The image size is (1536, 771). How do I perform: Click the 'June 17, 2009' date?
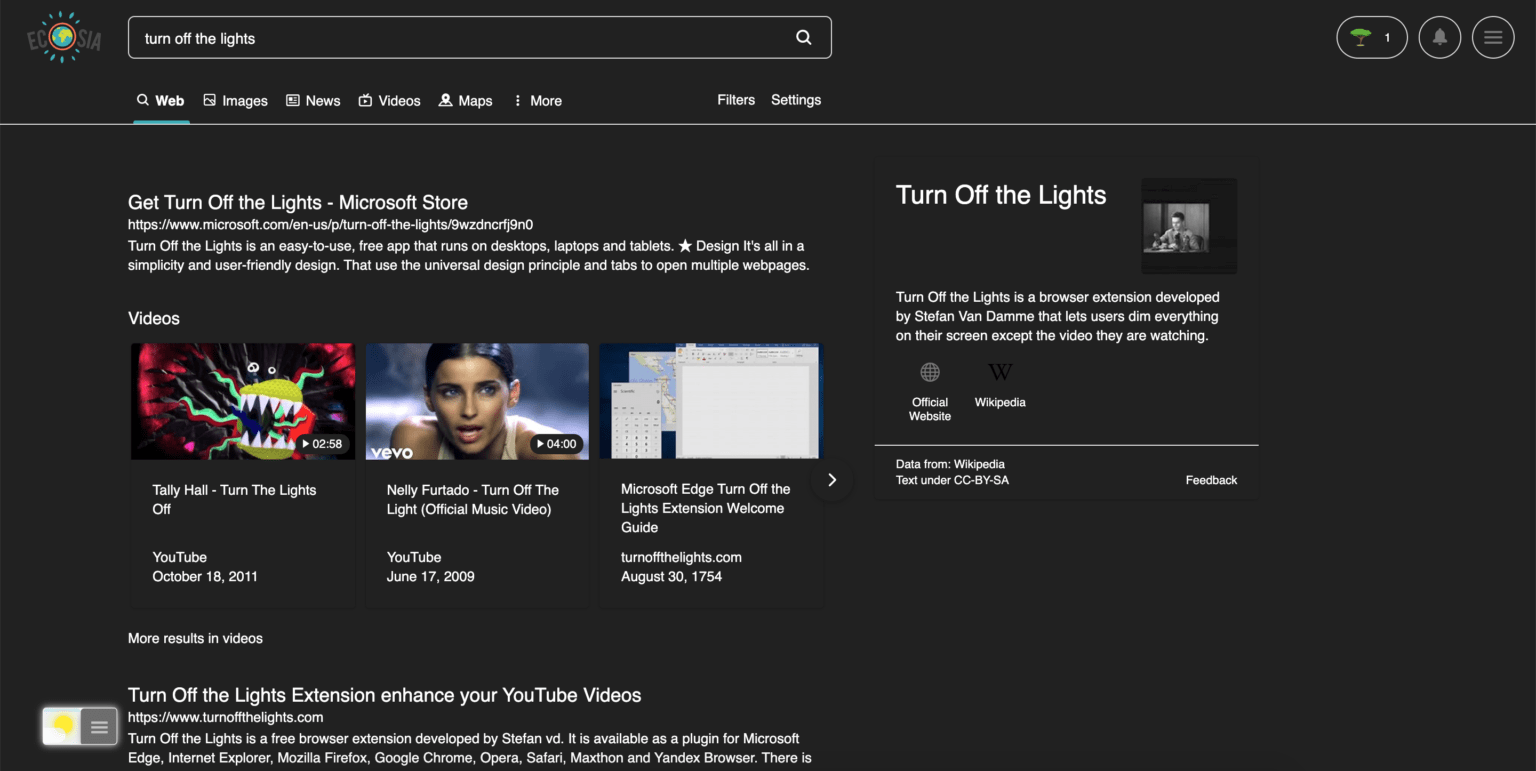pyautogui.click(x=431, y=576)
